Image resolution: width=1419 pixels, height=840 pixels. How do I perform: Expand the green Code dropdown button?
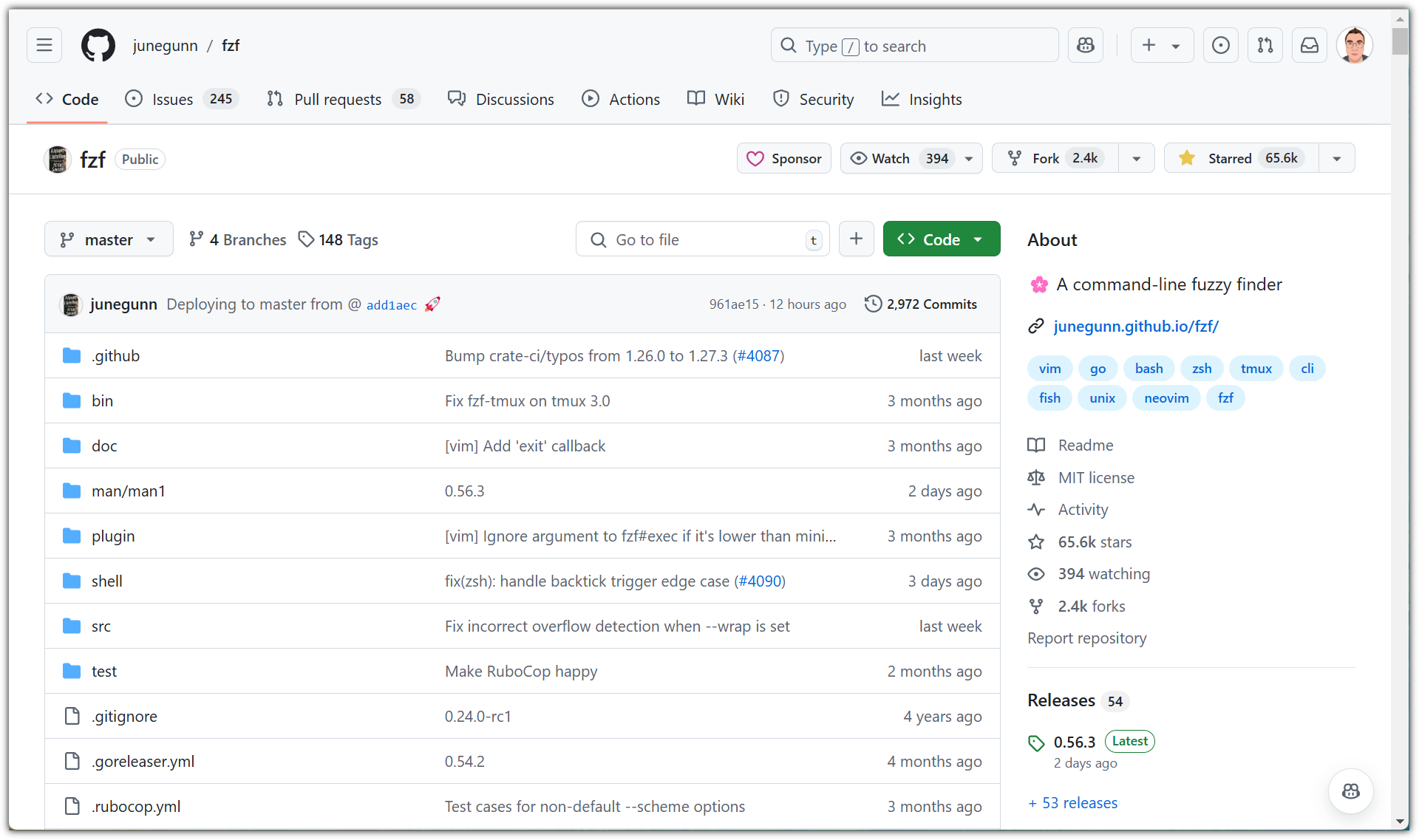pos(941,239)
